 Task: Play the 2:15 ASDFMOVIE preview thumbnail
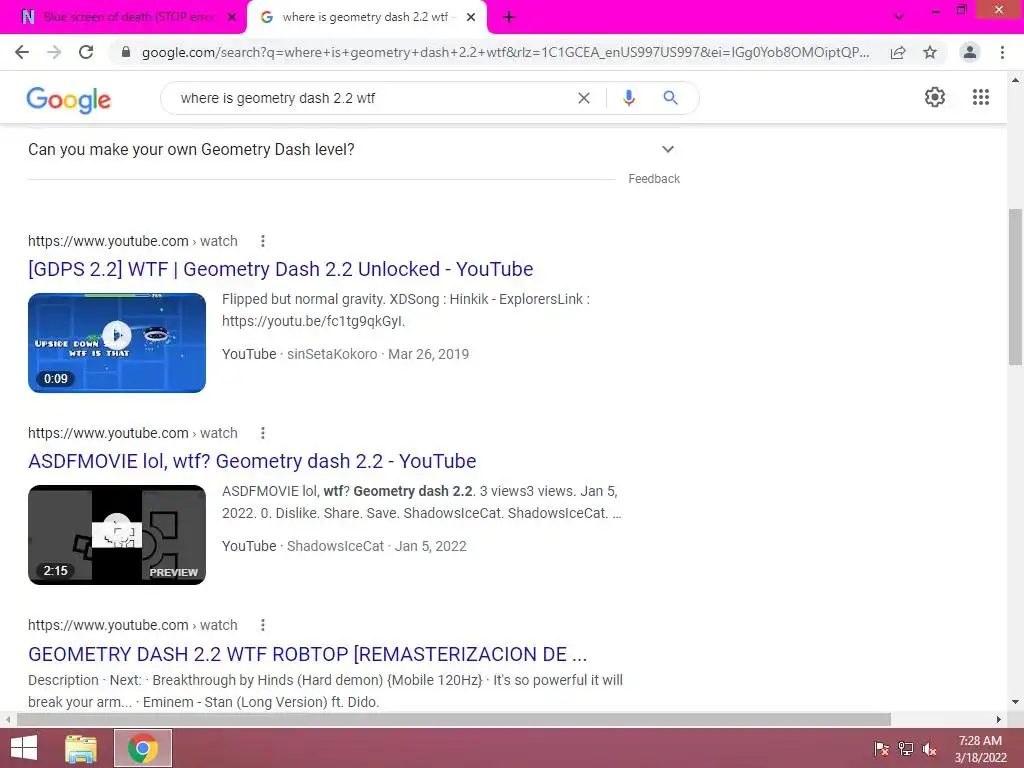pos(117,535)
